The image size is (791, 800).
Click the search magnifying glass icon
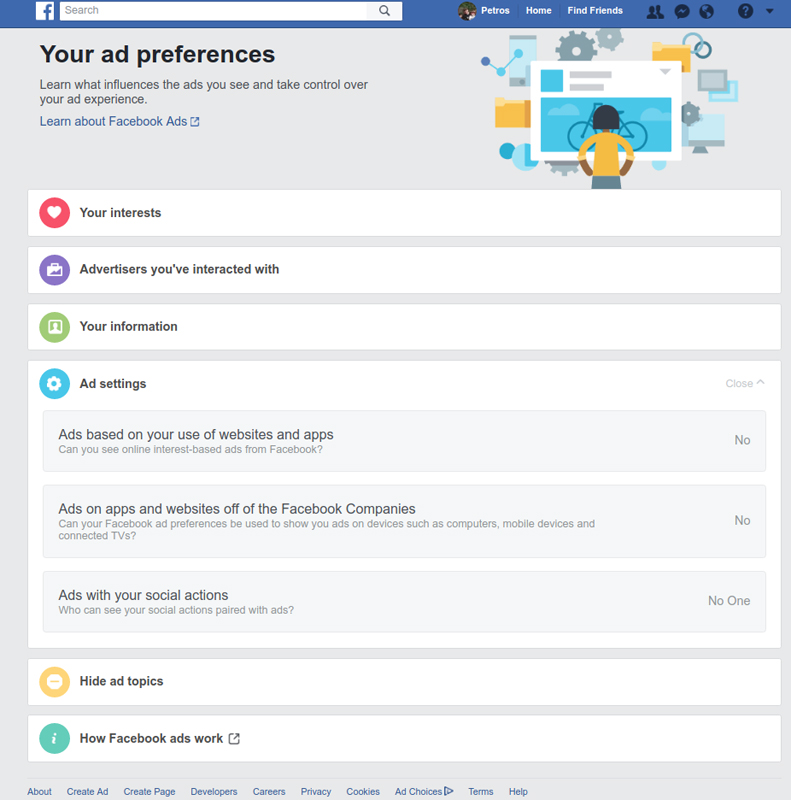pos(384,10)
